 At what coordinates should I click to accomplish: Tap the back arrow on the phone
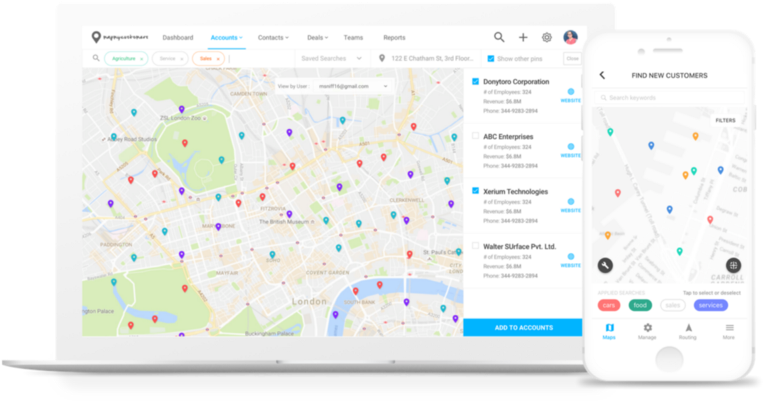pos(602,75)
